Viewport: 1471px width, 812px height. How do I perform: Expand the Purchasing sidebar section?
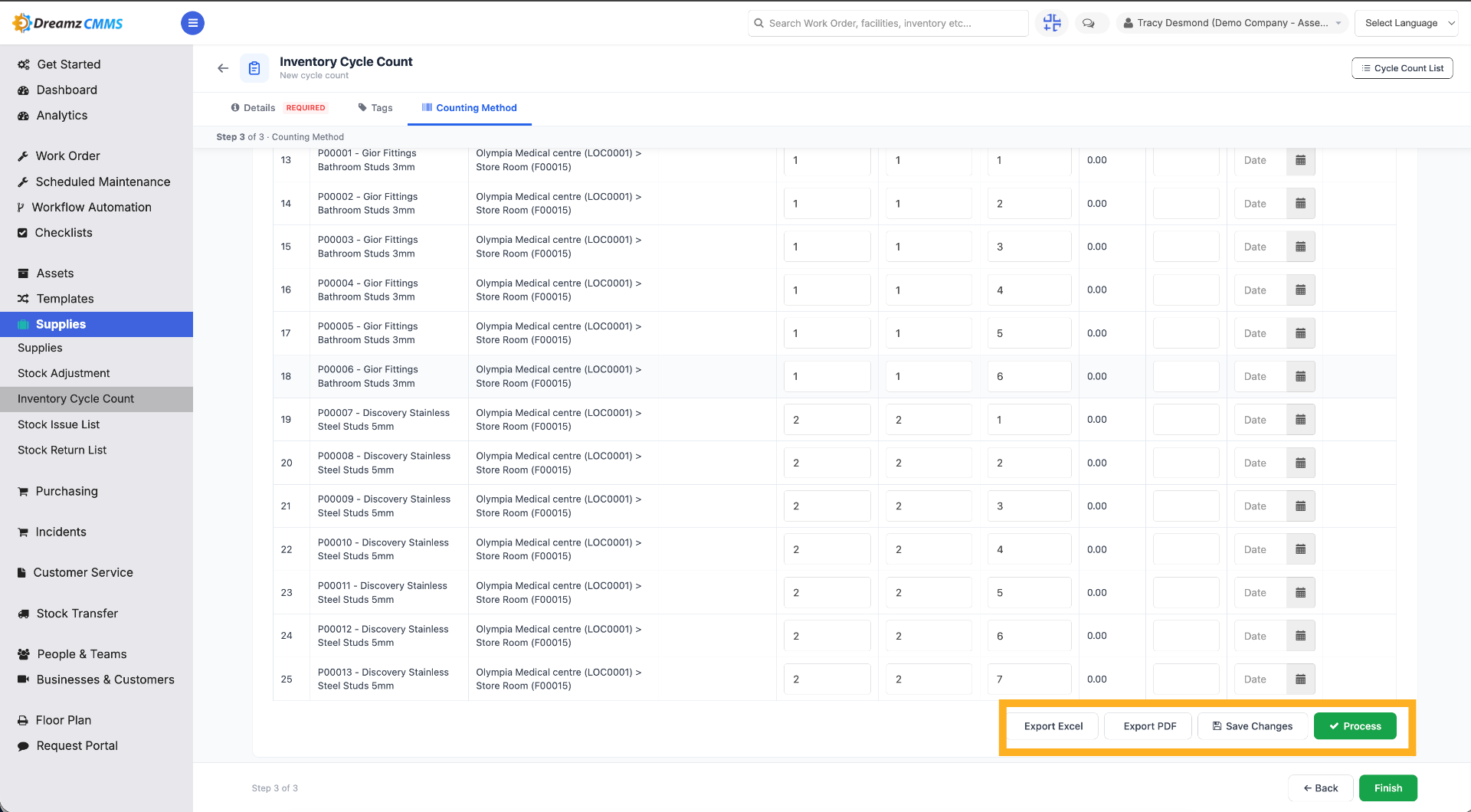tap(67, 491)
